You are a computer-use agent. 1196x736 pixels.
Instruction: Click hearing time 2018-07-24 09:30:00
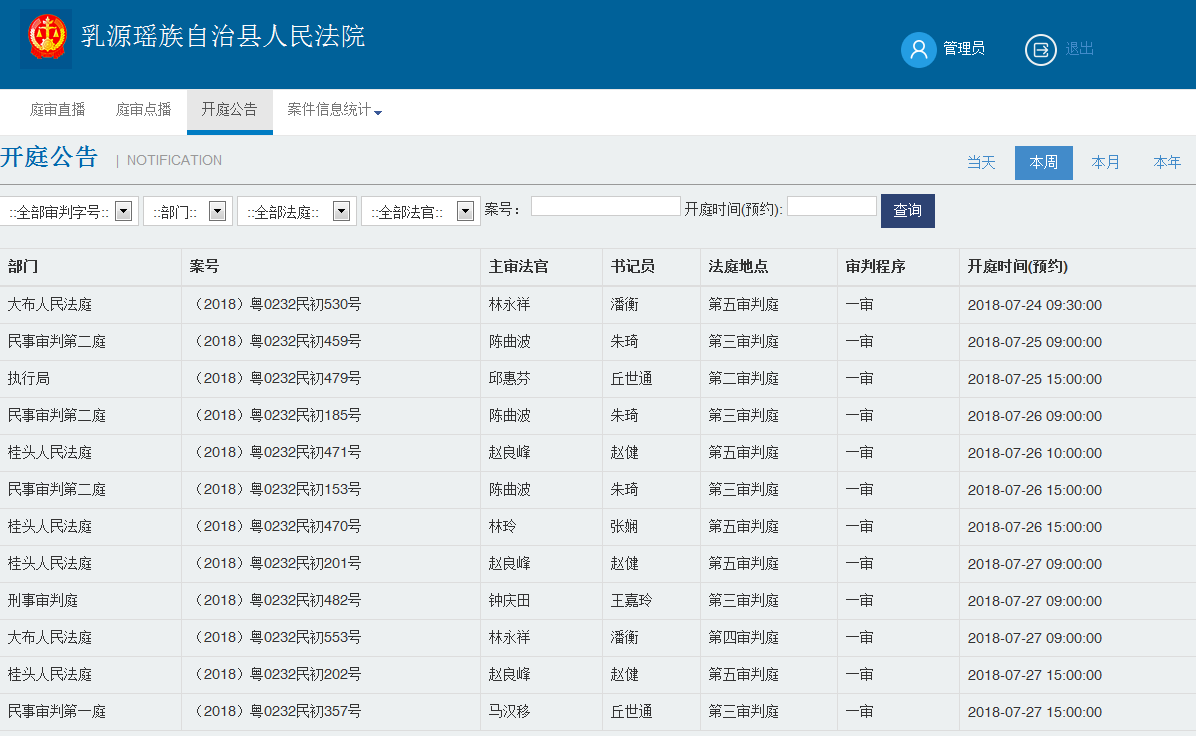[x=1035, y=305]
